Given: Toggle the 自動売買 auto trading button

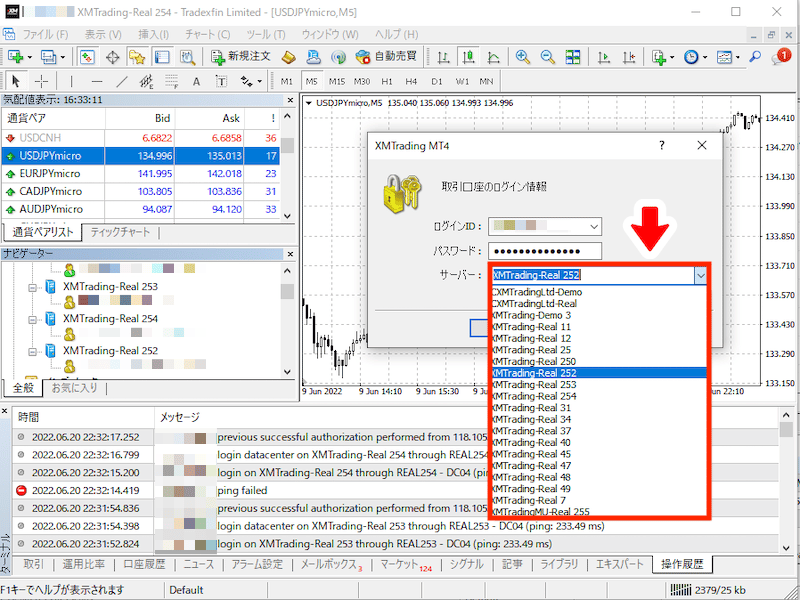Looking at the screenshot, I should [x=386, y=57].
